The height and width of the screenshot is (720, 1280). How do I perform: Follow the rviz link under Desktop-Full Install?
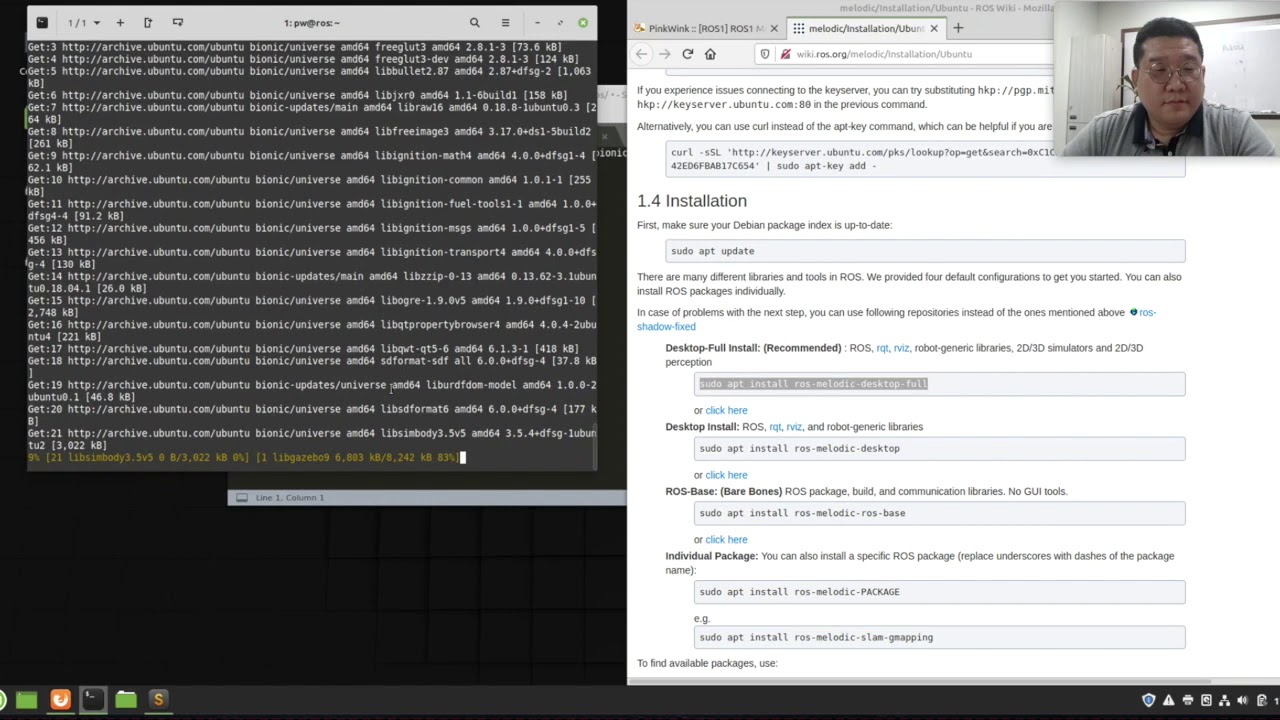point(901,348)
